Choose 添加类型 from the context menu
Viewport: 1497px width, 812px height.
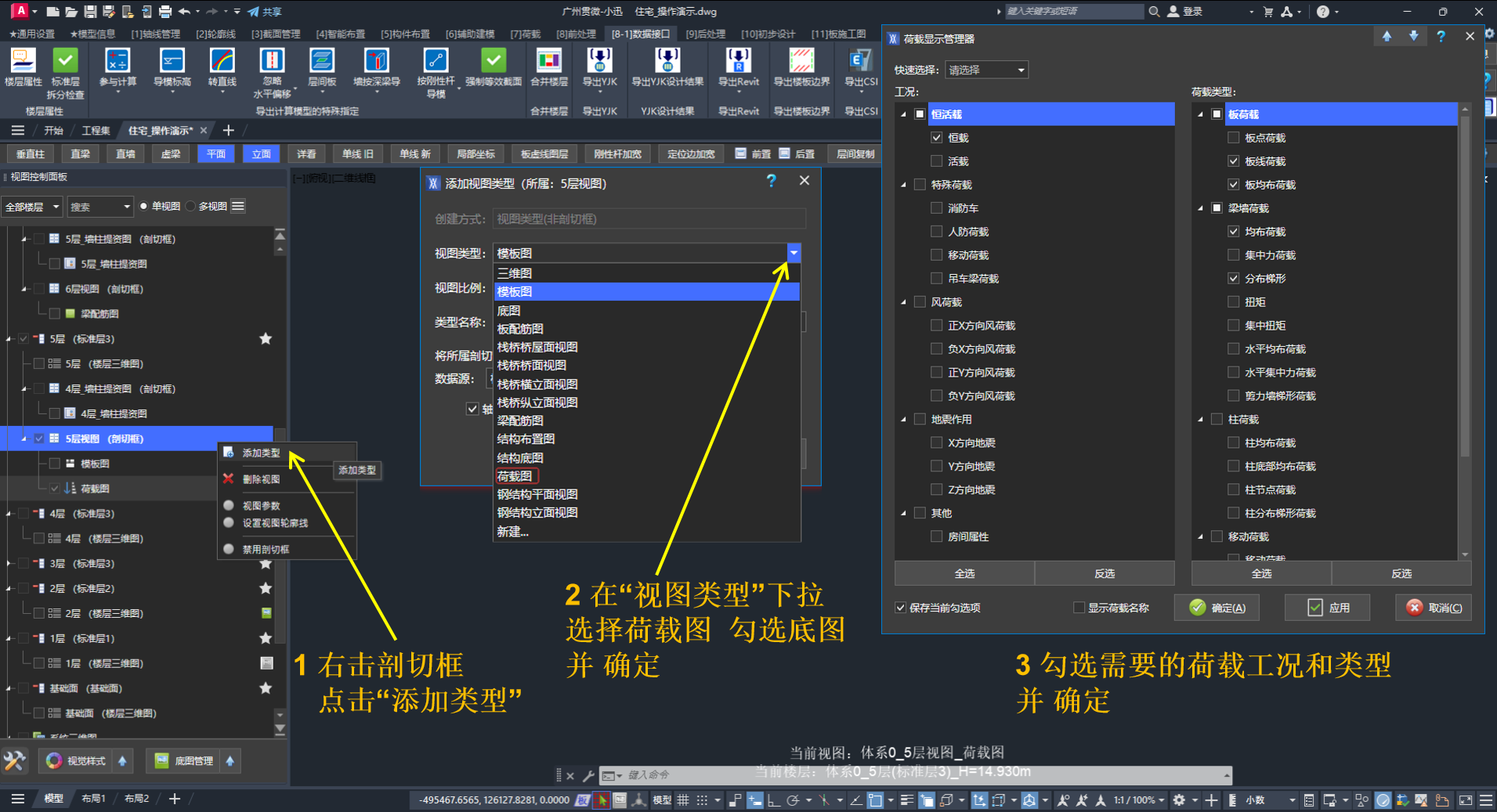261,453
